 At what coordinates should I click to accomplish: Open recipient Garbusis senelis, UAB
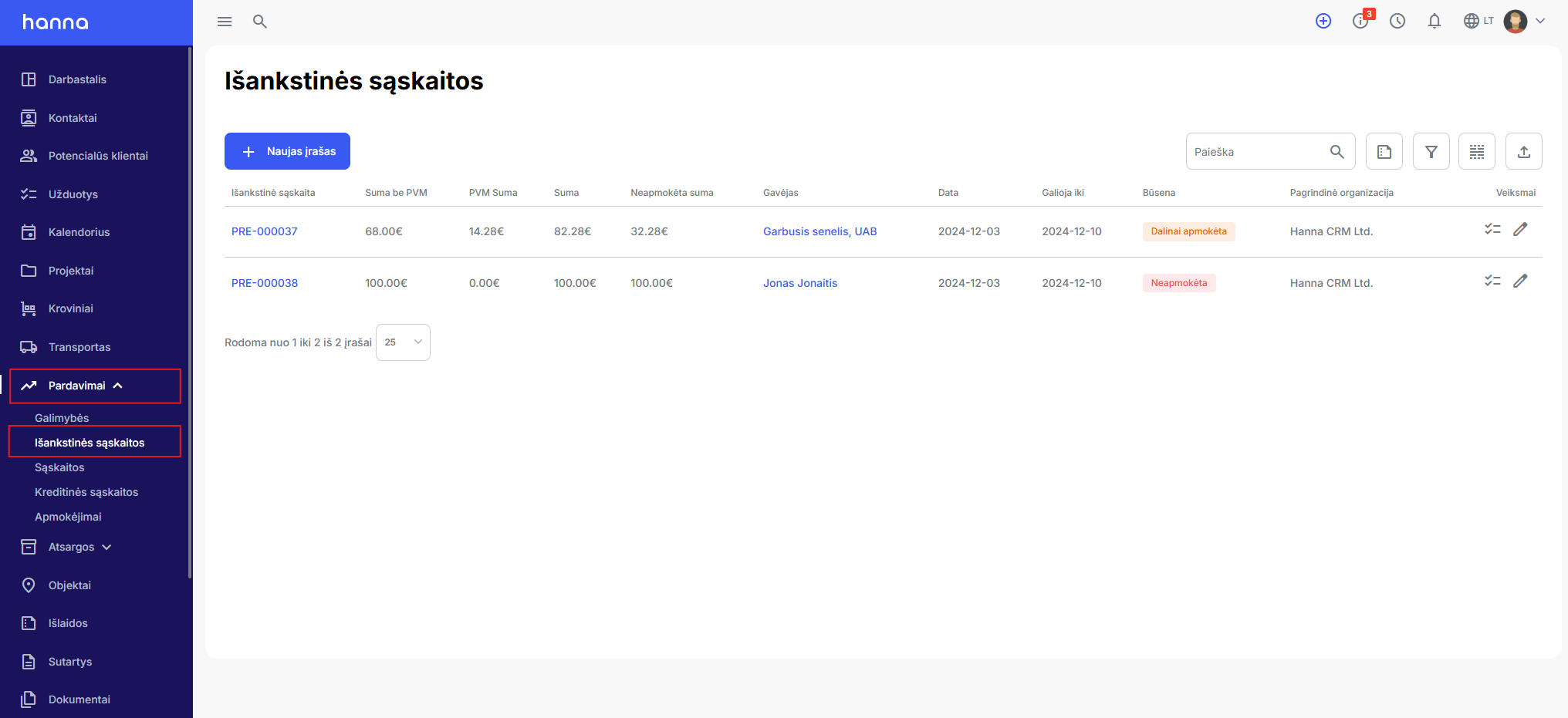pos(819,231)
